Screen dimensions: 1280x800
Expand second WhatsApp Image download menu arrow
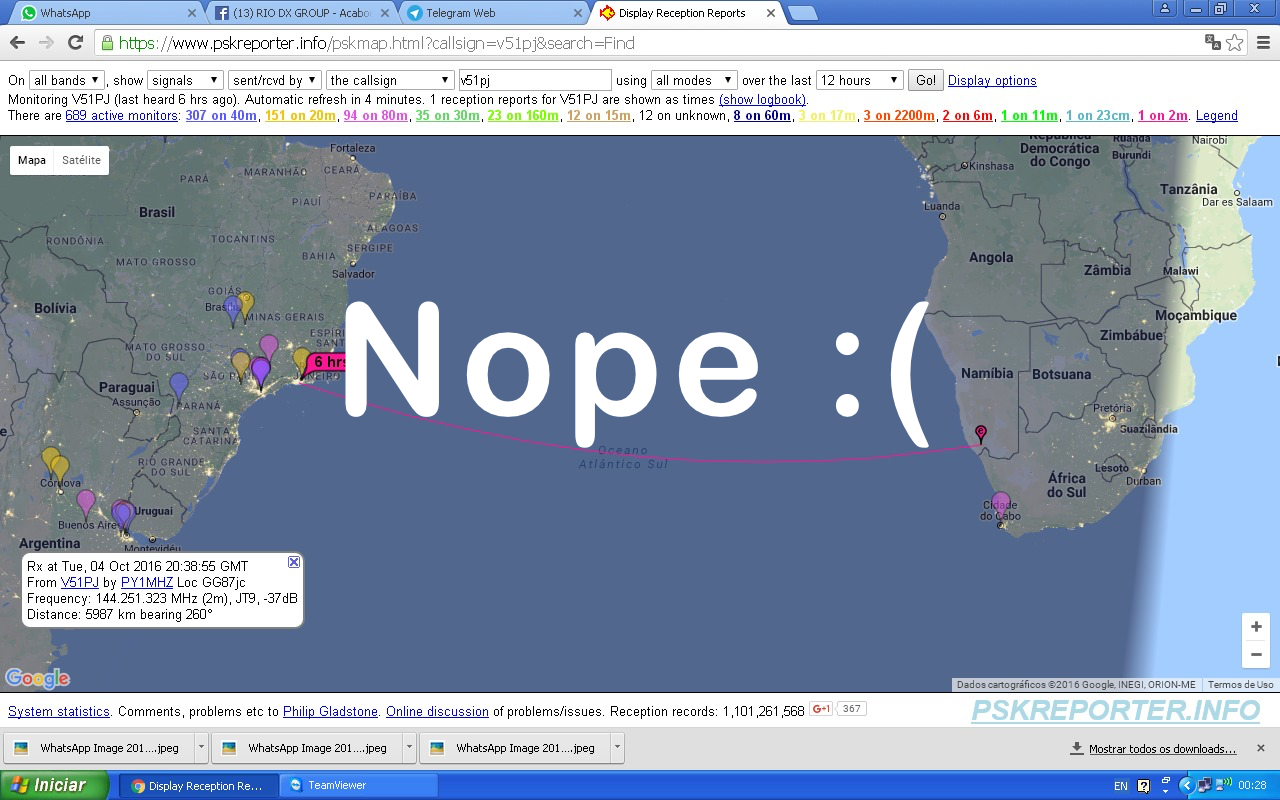(409, 748)
